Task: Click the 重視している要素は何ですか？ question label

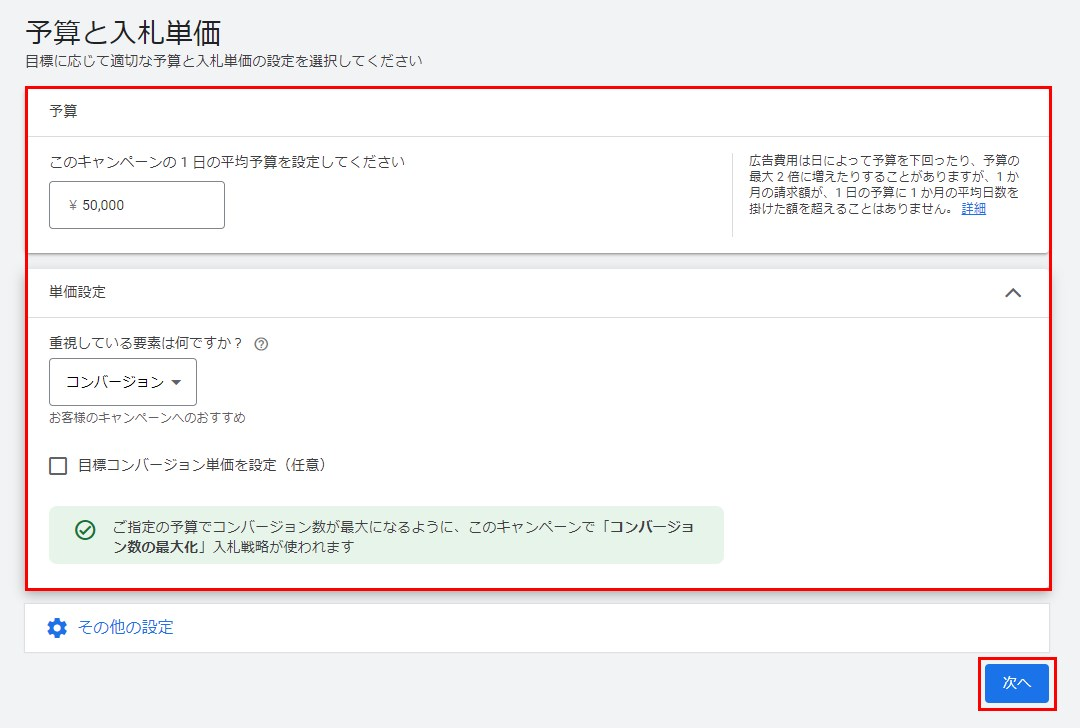Action: coord(147,344)
